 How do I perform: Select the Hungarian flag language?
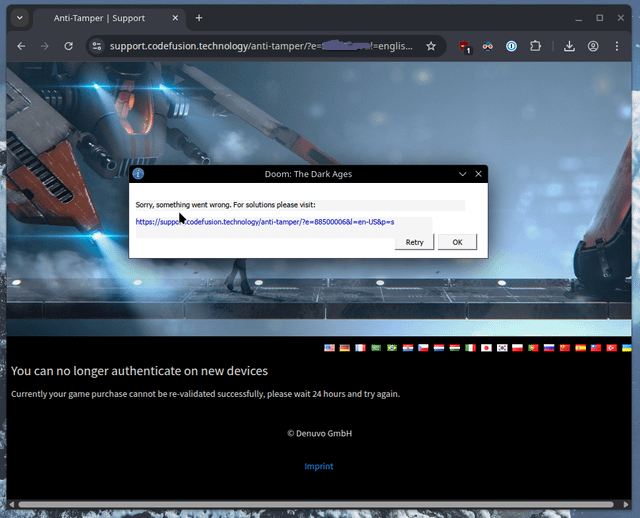click(455, 348)
